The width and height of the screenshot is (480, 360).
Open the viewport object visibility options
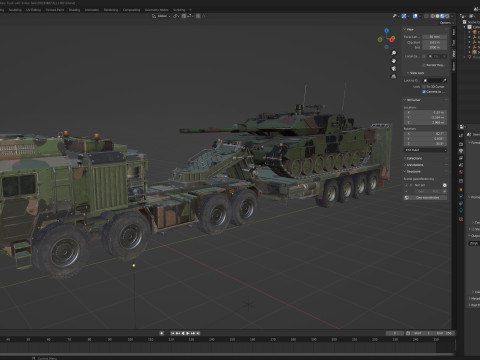[395, 16]
